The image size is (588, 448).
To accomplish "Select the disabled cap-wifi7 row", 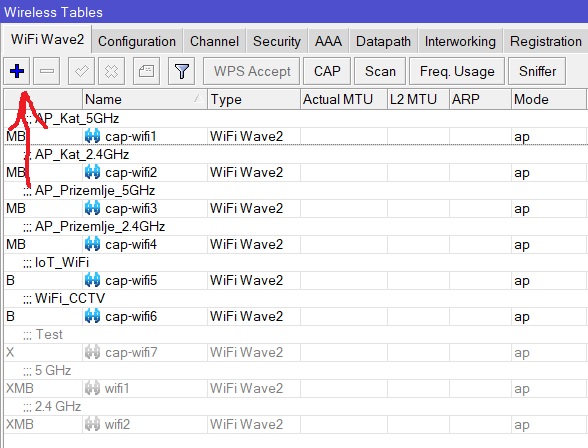I will [296, 352].
